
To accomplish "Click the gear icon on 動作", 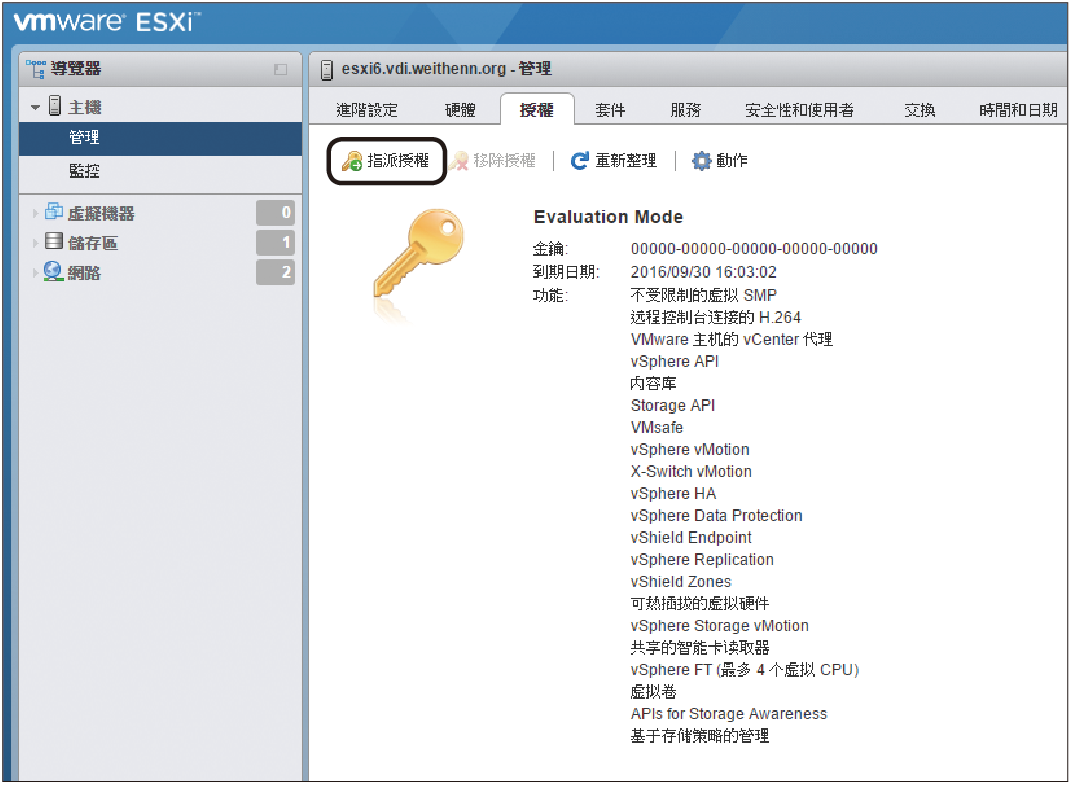I will (x=701, y=161).
